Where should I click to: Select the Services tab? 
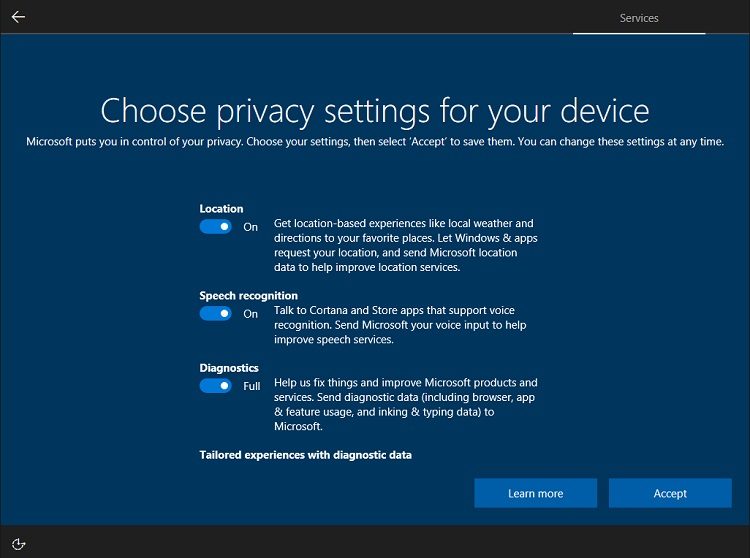639,18
